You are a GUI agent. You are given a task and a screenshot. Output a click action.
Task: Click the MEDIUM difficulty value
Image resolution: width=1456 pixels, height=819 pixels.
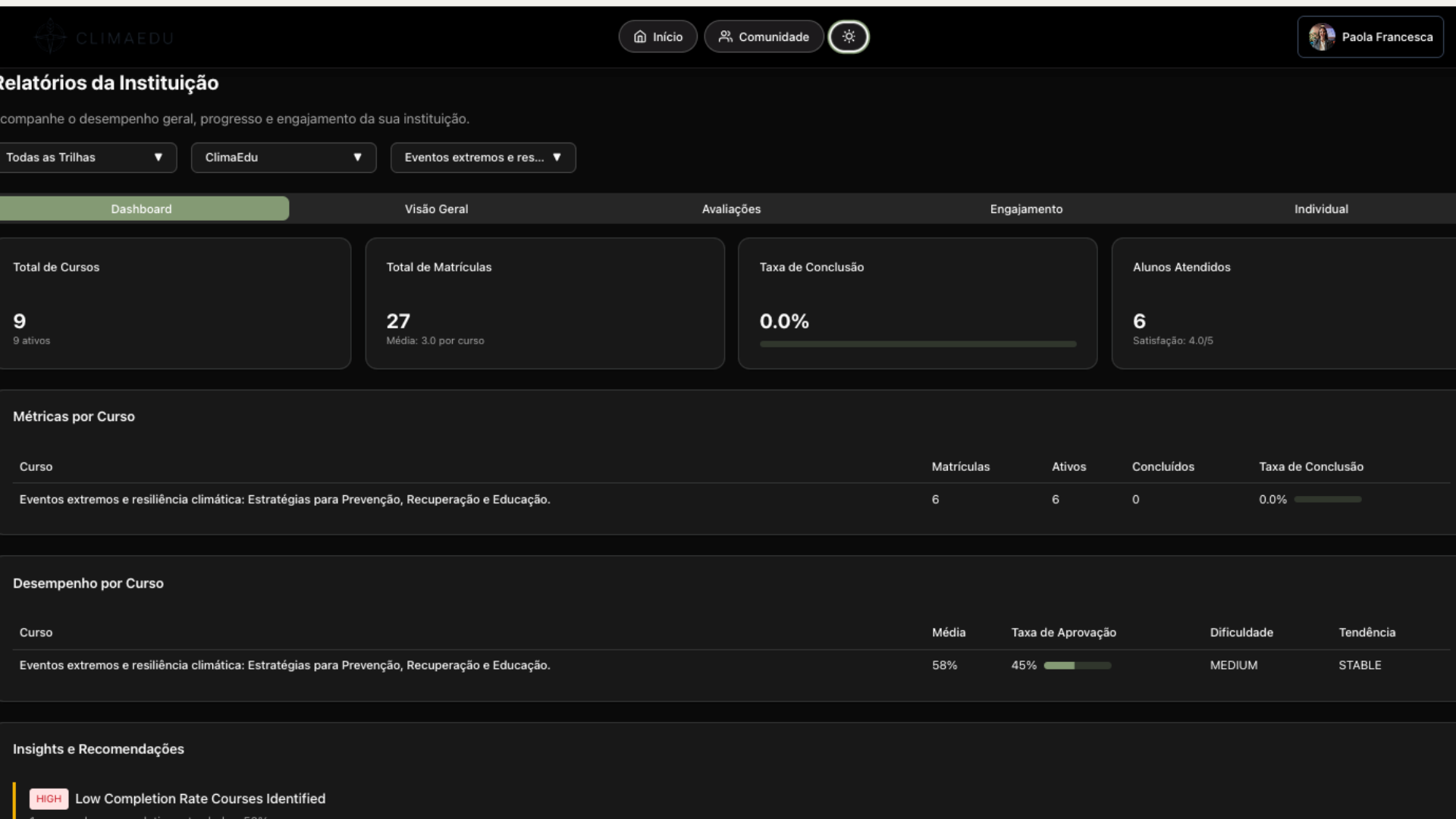point(1233,665)
